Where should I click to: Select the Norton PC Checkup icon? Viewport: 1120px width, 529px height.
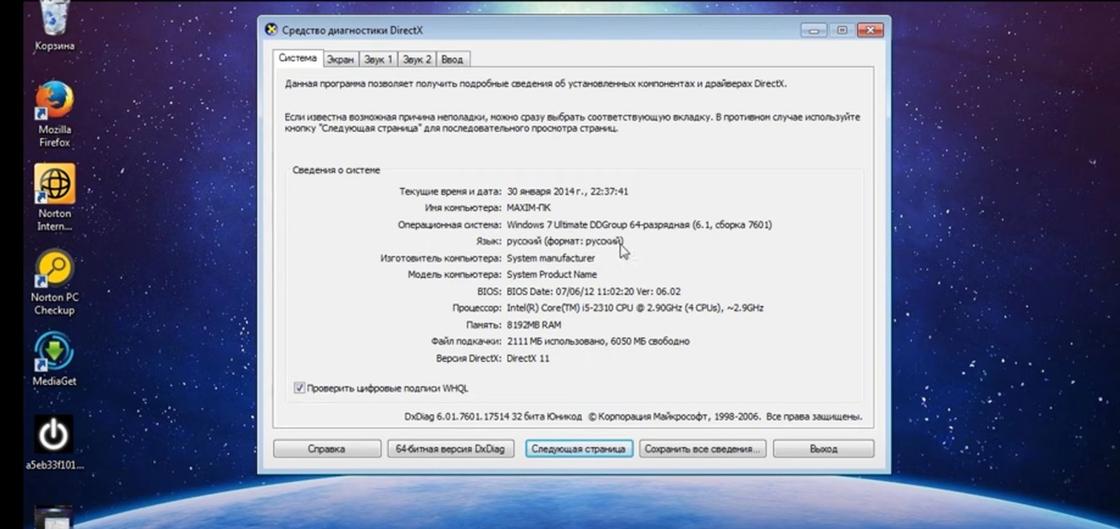click(54, 269)
